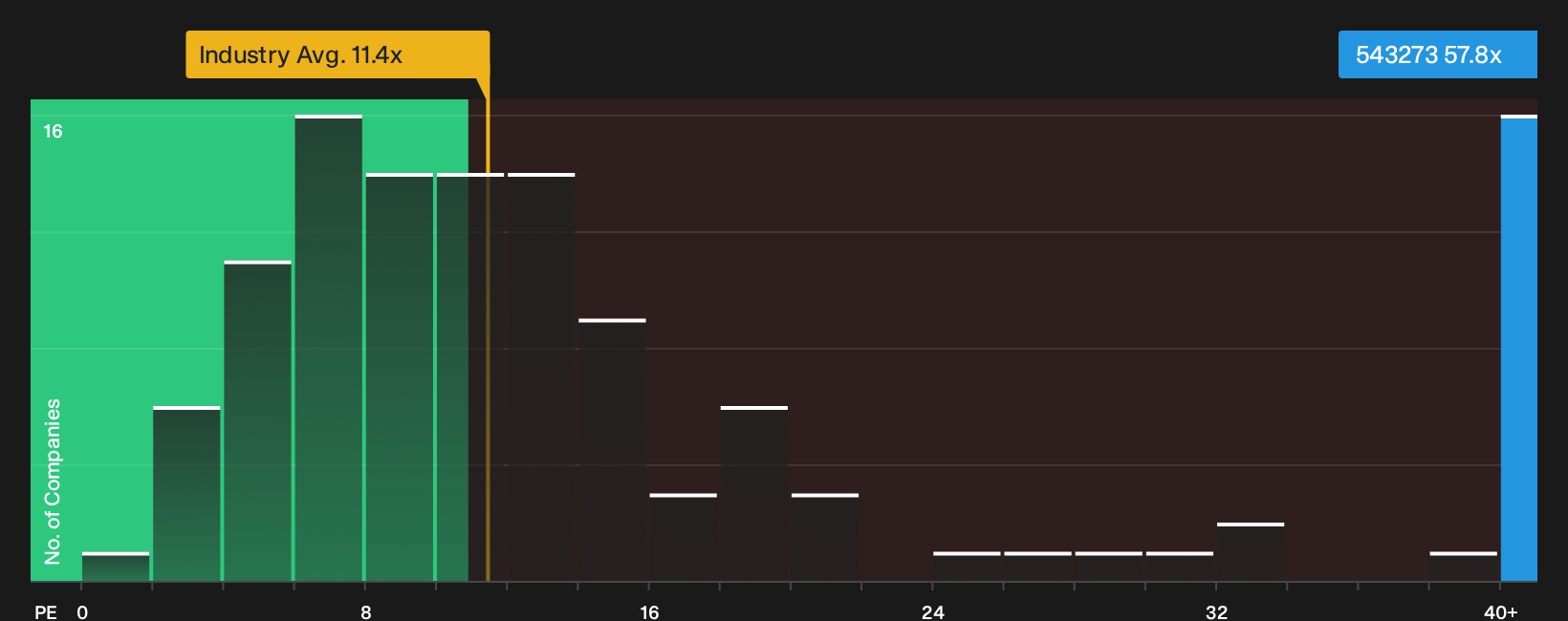This screenshot has width=1568, height=621.
Task: Click the x-axis label 8
Action: pos(366,611)
